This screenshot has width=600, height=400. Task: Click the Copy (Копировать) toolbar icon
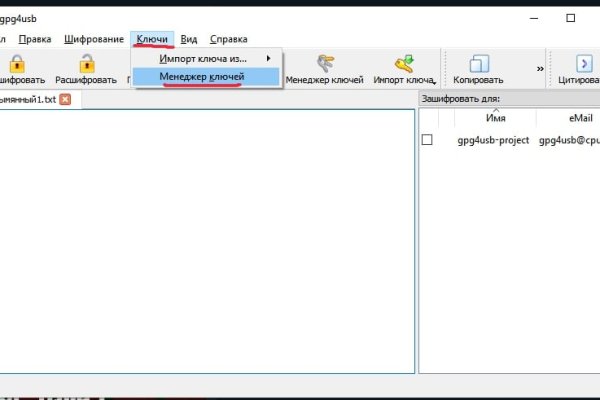[x=477, y=61]
